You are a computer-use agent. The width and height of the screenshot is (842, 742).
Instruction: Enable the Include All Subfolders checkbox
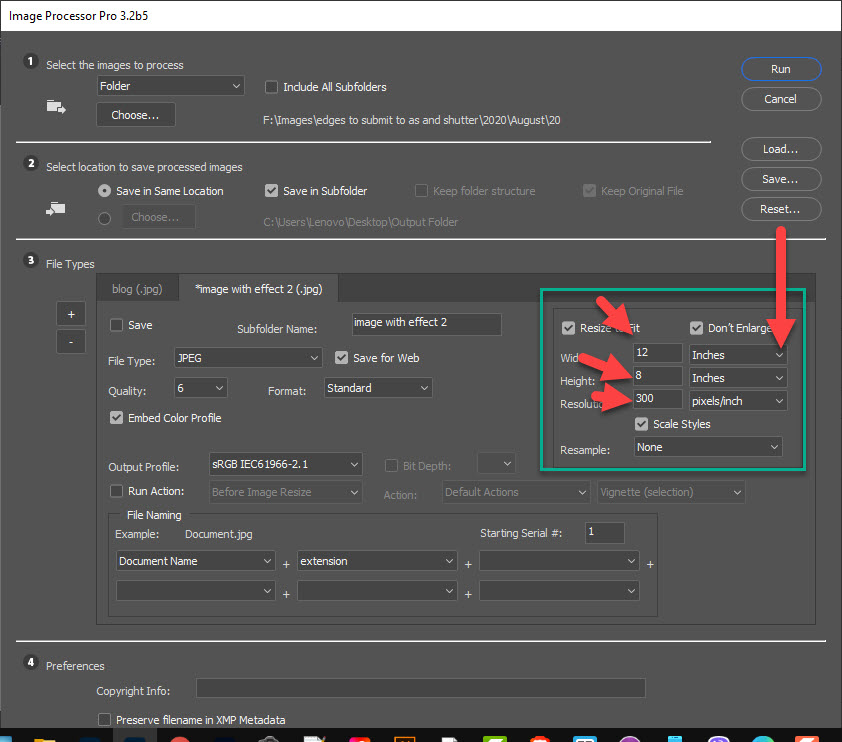271,87
